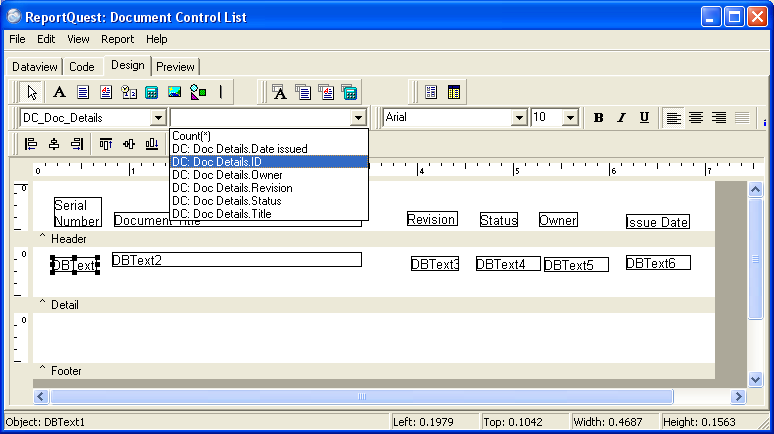Choose Count(*) from field list
Image resolution: width=774 pixels, height=434 pixels.
(269, 136)
